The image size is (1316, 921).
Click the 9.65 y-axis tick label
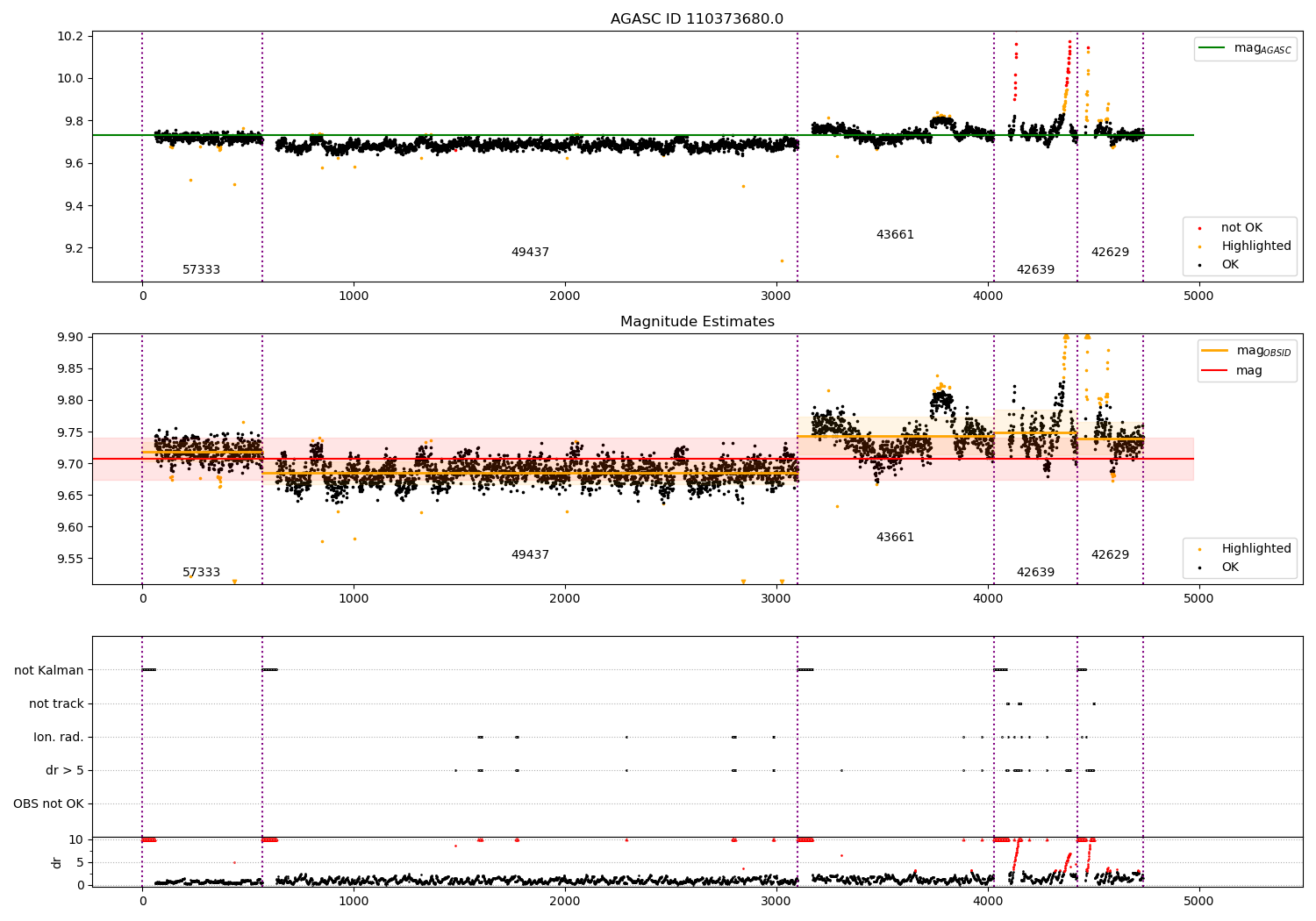(x=70, y=496)
